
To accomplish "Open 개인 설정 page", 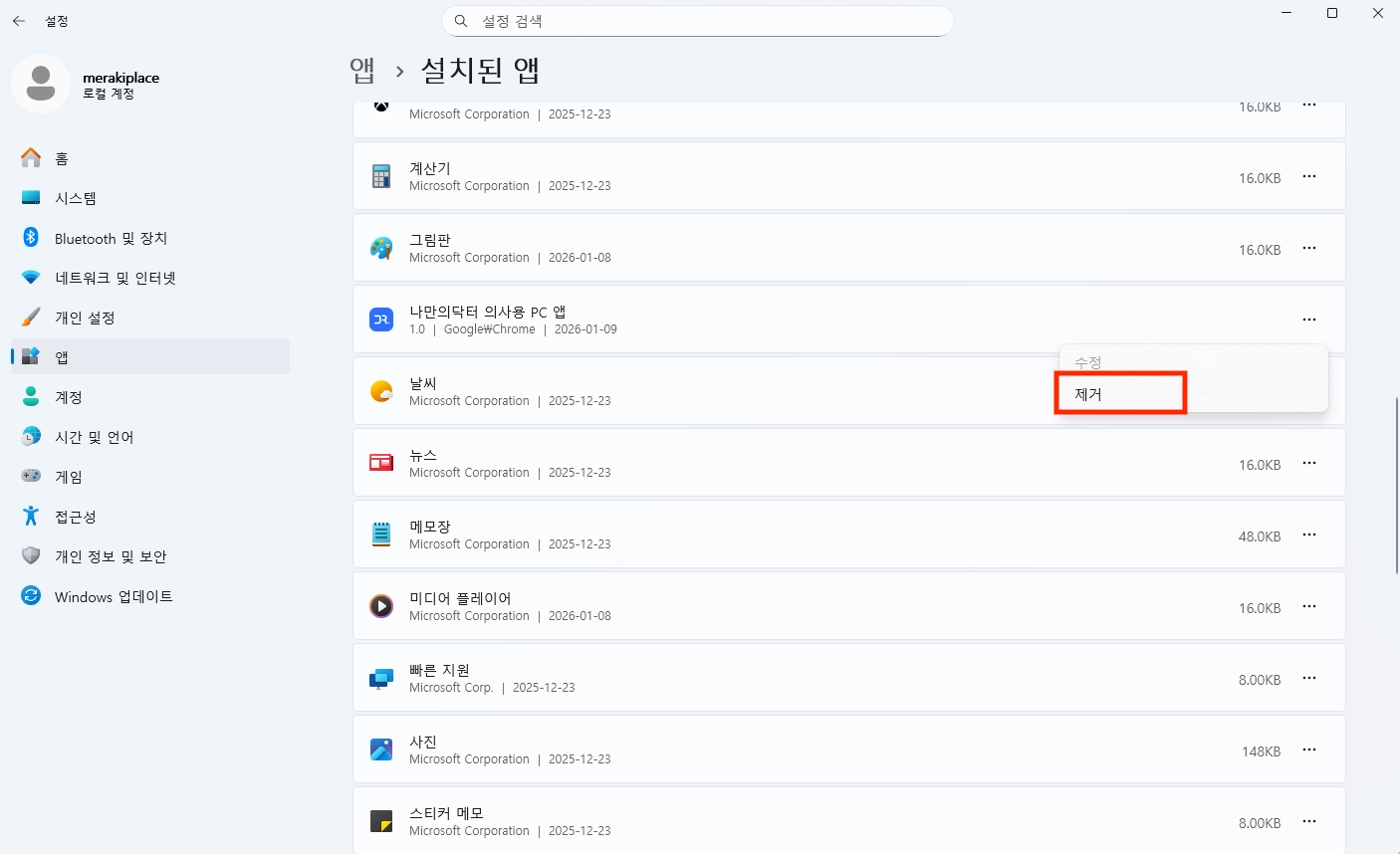I will tap(150, 318).
